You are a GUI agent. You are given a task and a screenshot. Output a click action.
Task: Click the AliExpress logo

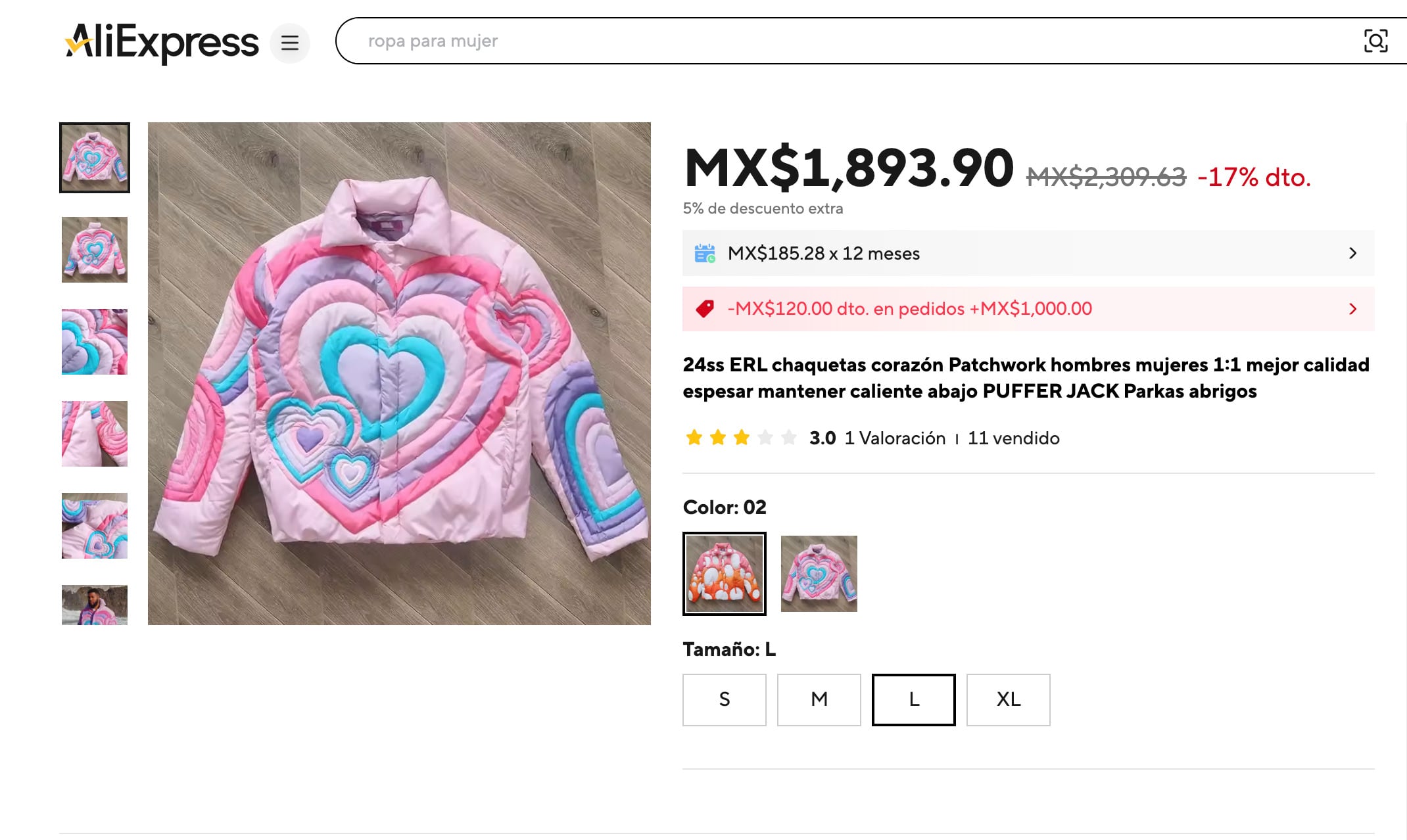tap(161, 42)
